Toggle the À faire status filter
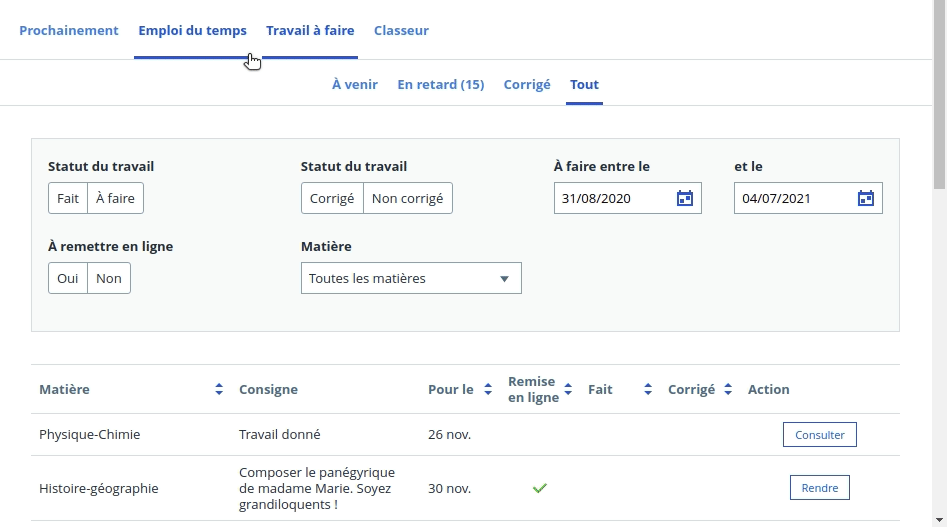Image resolution: width=947 pixels, height=527 pixels. [x=115, y=198]
